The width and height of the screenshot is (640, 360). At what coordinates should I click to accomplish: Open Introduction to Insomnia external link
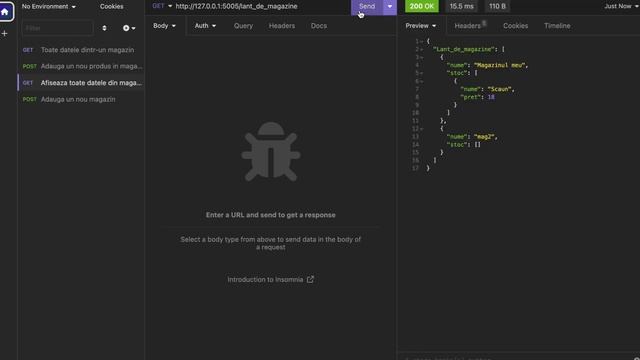271,280
